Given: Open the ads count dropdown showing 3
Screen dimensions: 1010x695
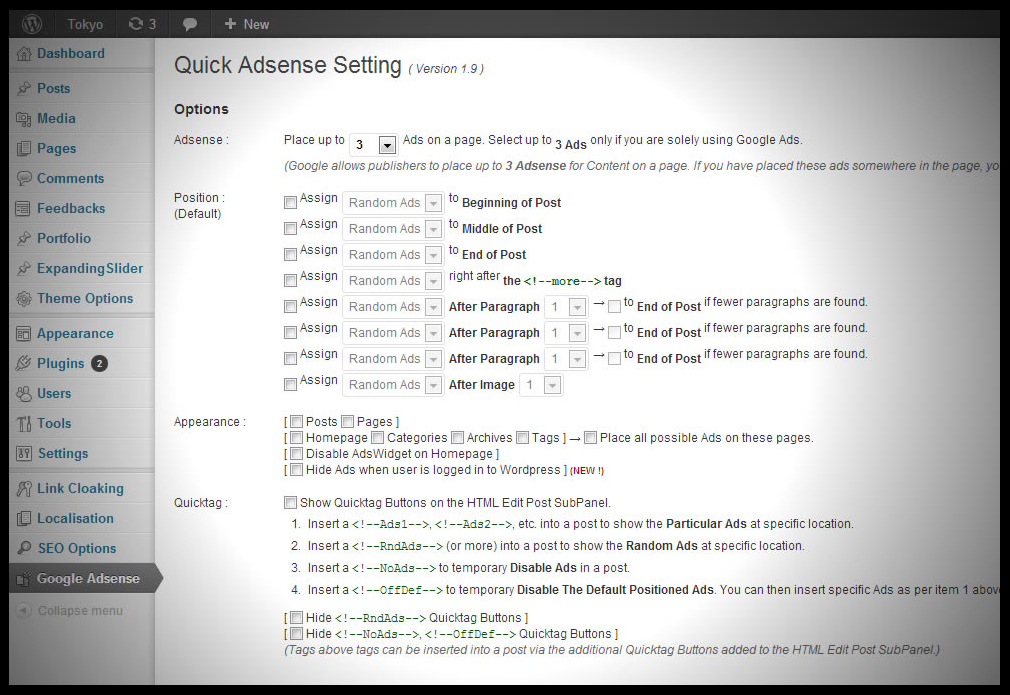Looking at the screenshot, I should (386, 145).
